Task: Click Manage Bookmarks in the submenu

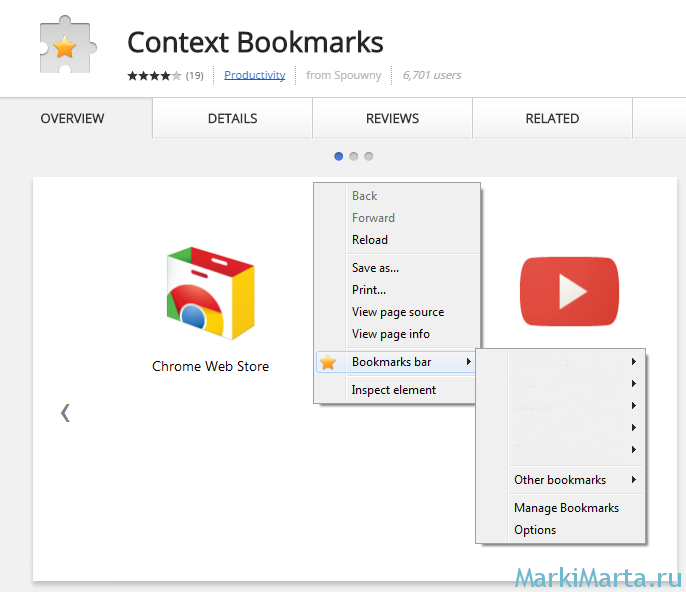Action: [566, 508]
